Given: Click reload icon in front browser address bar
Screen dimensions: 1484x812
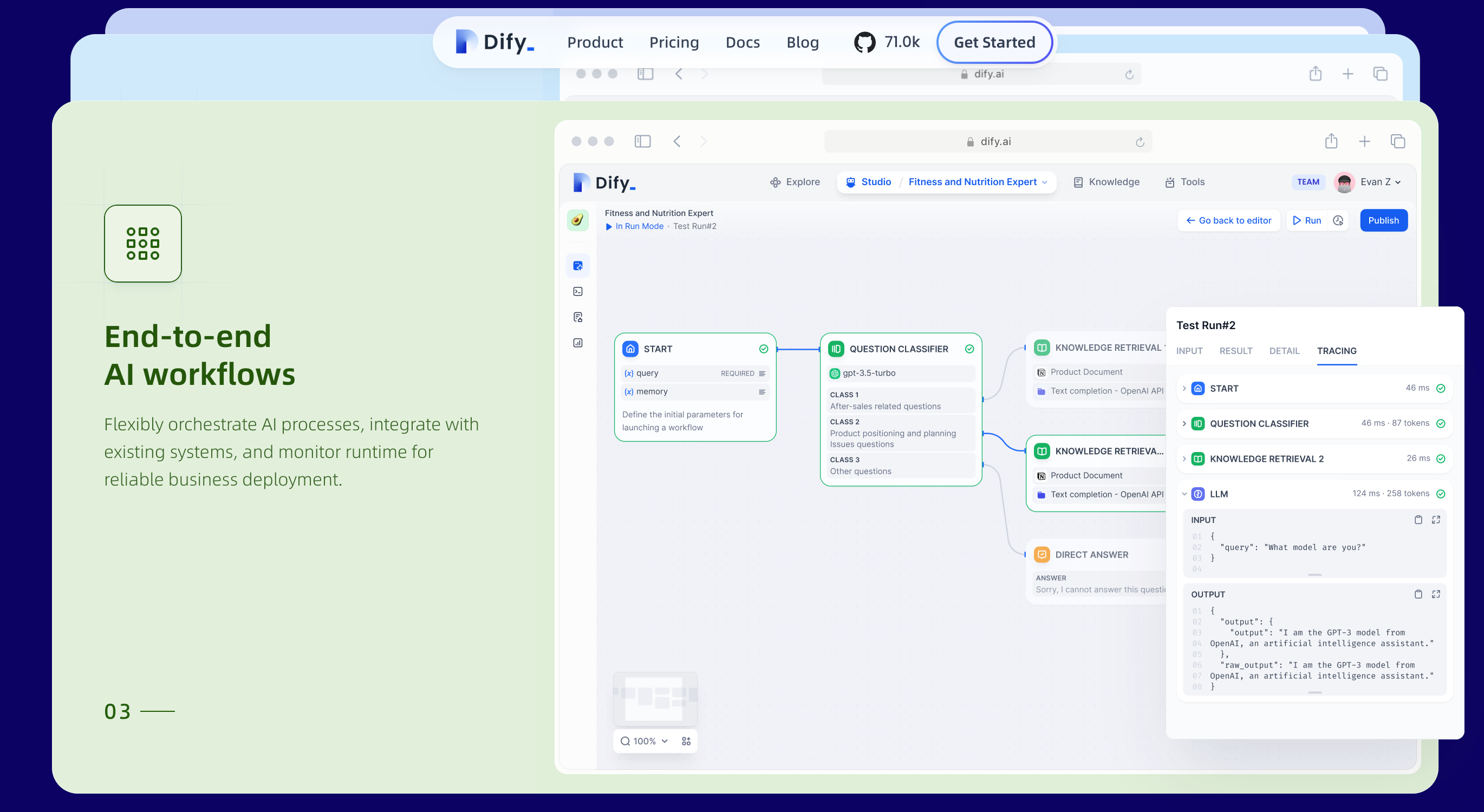Looking at the screenshot, I should tap(1140, 142).
